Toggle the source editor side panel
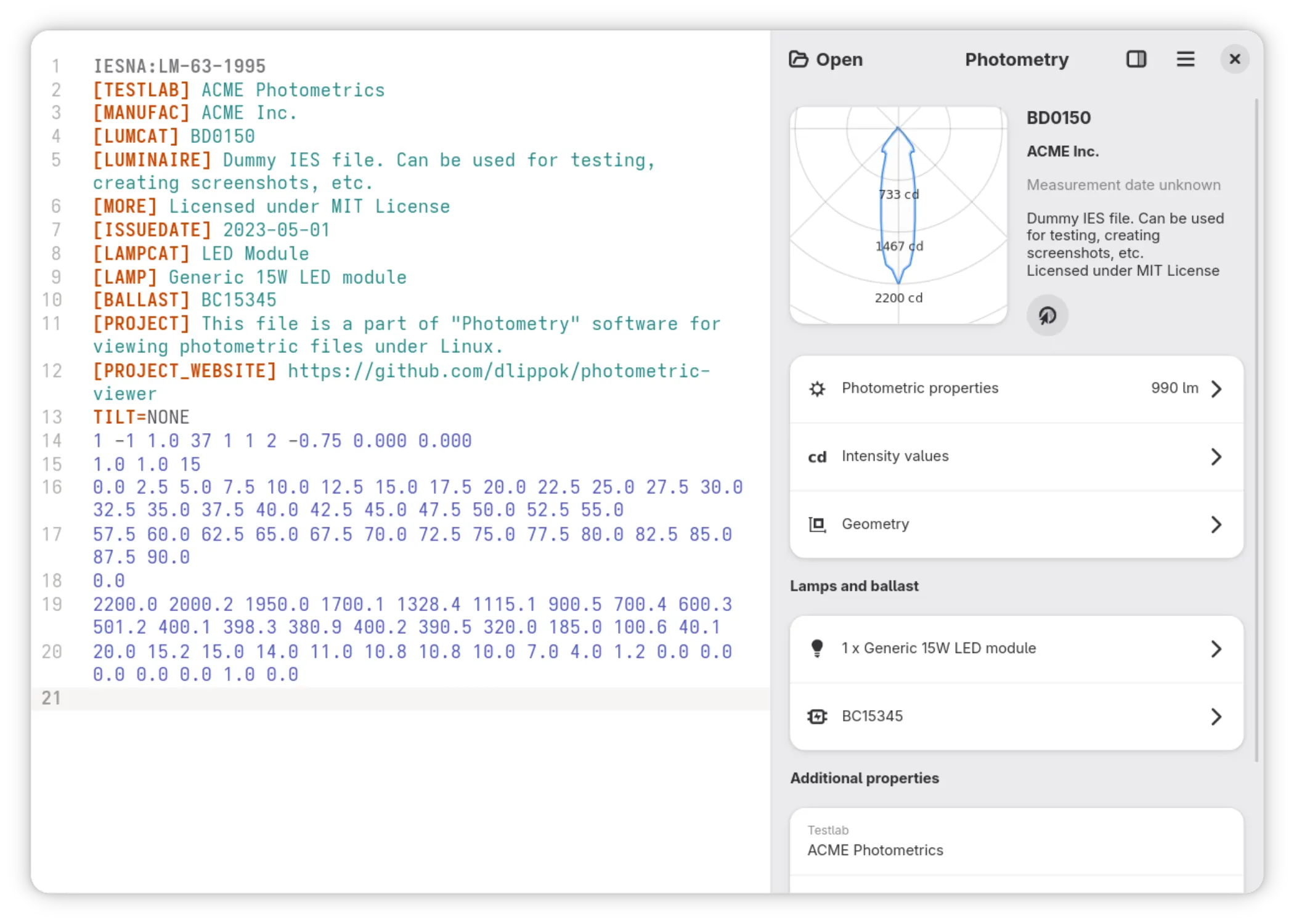1294x924 pixels. click(1136, 59)
